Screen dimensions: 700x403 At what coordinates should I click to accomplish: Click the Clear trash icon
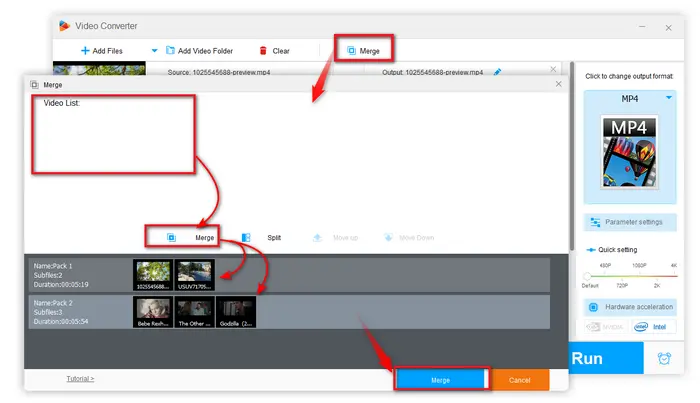[x=263, y=51]
